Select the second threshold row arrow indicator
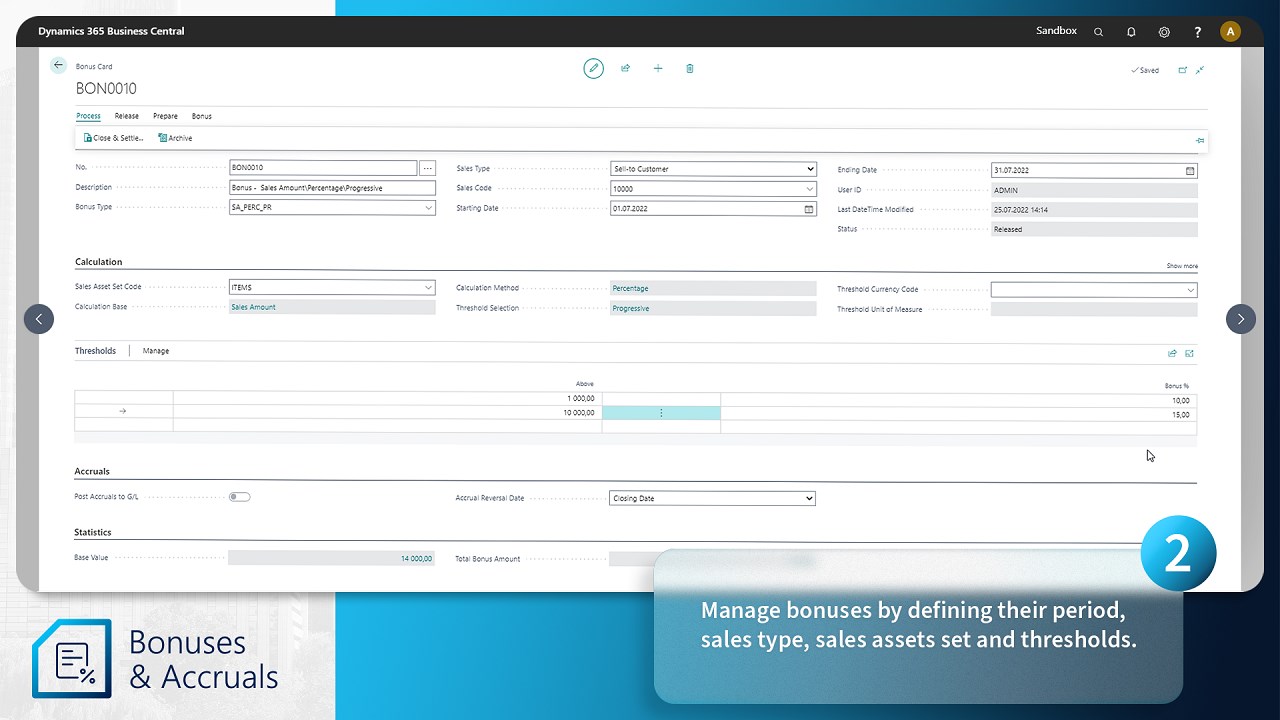 123,412
